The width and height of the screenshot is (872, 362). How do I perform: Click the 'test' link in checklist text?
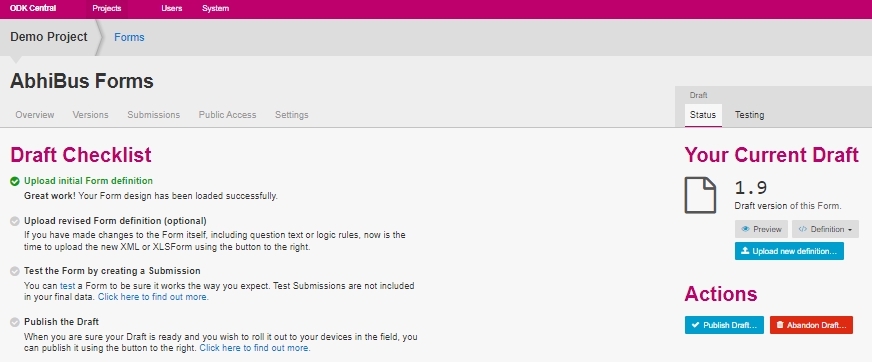(67, 286)
